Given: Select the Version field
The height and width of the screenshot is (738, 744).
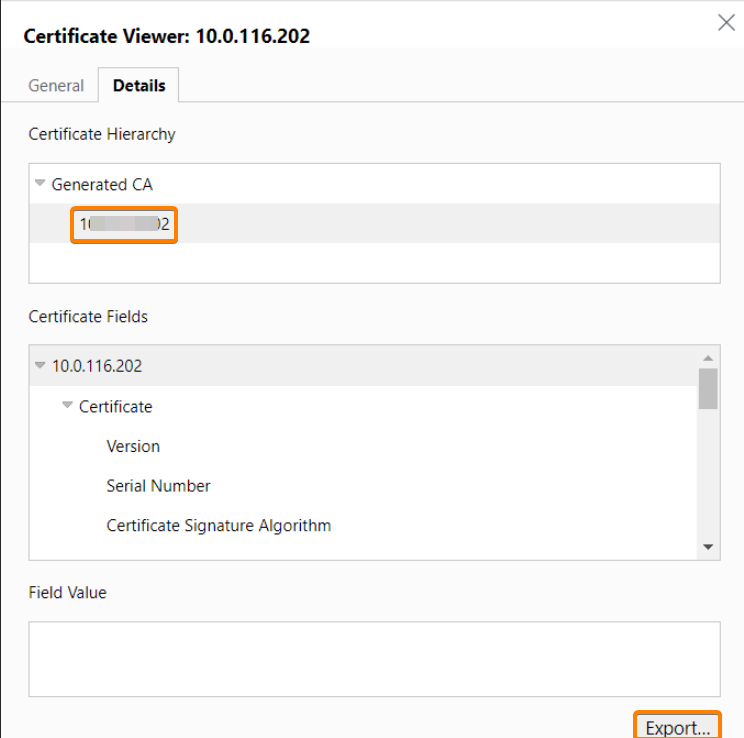Looking at the screenshot, I should click(133, 446).
